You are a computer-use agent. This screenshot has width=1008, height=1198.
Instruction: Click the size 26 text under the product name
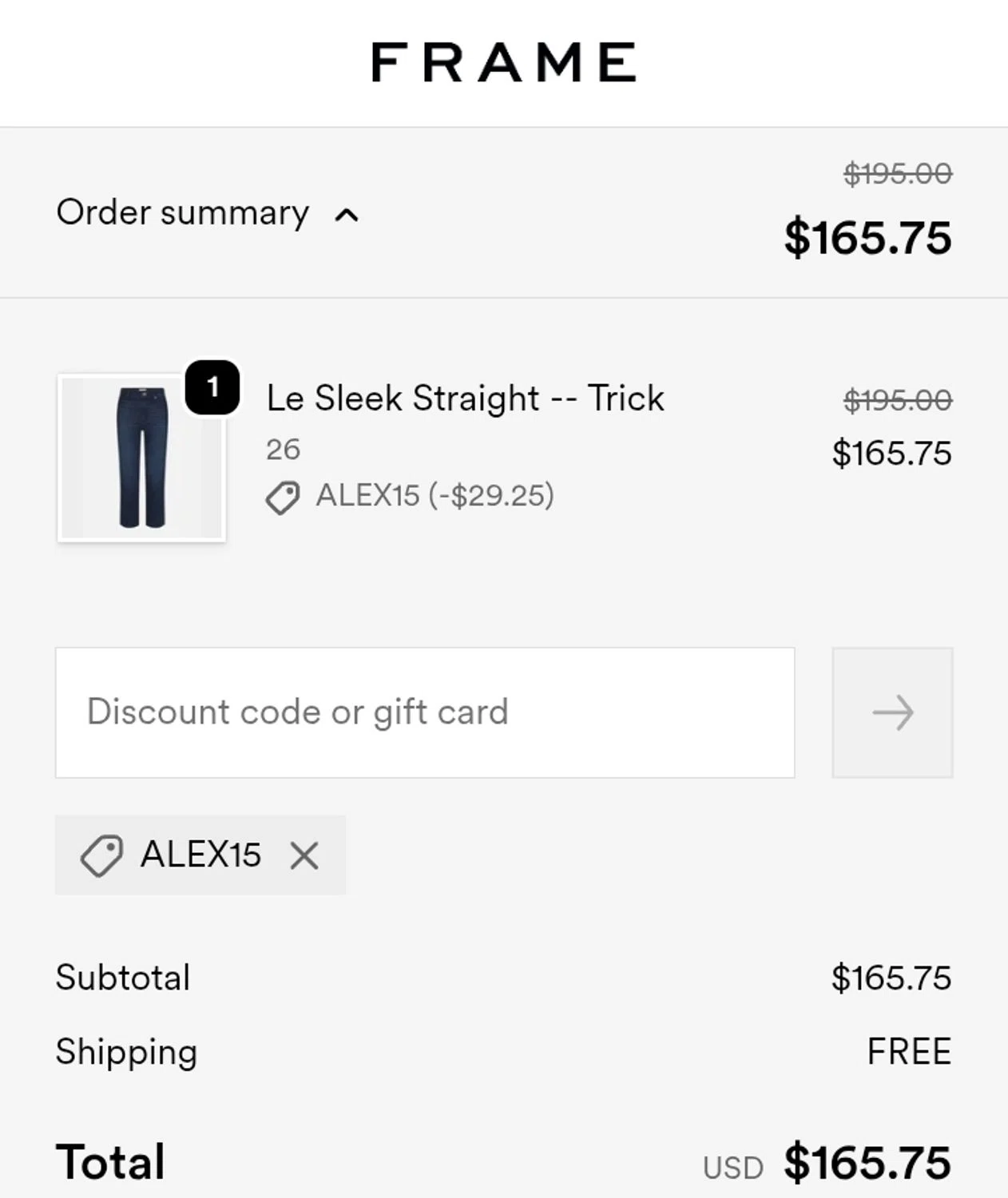(284, 449)
